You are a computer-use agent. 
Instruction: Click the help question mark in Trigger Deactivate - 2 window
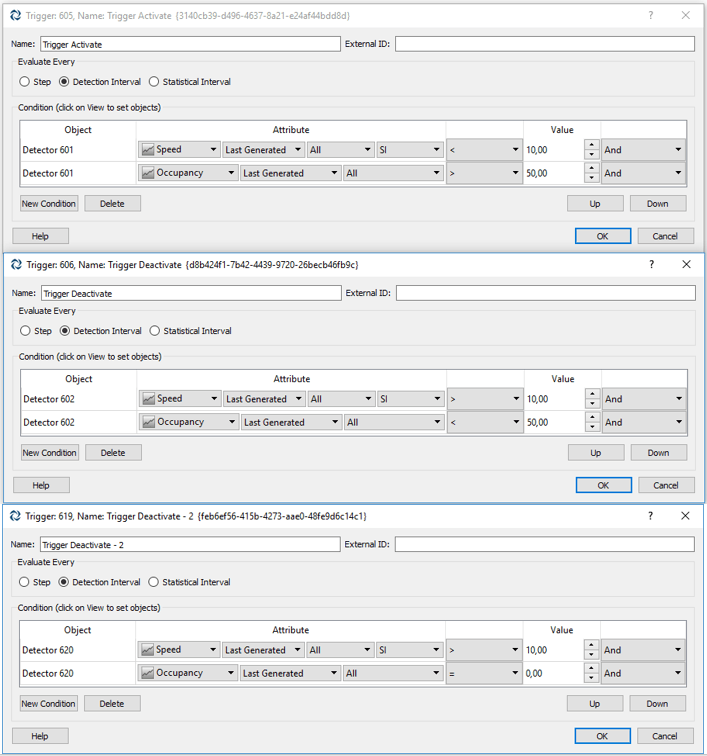coord(651,516)
